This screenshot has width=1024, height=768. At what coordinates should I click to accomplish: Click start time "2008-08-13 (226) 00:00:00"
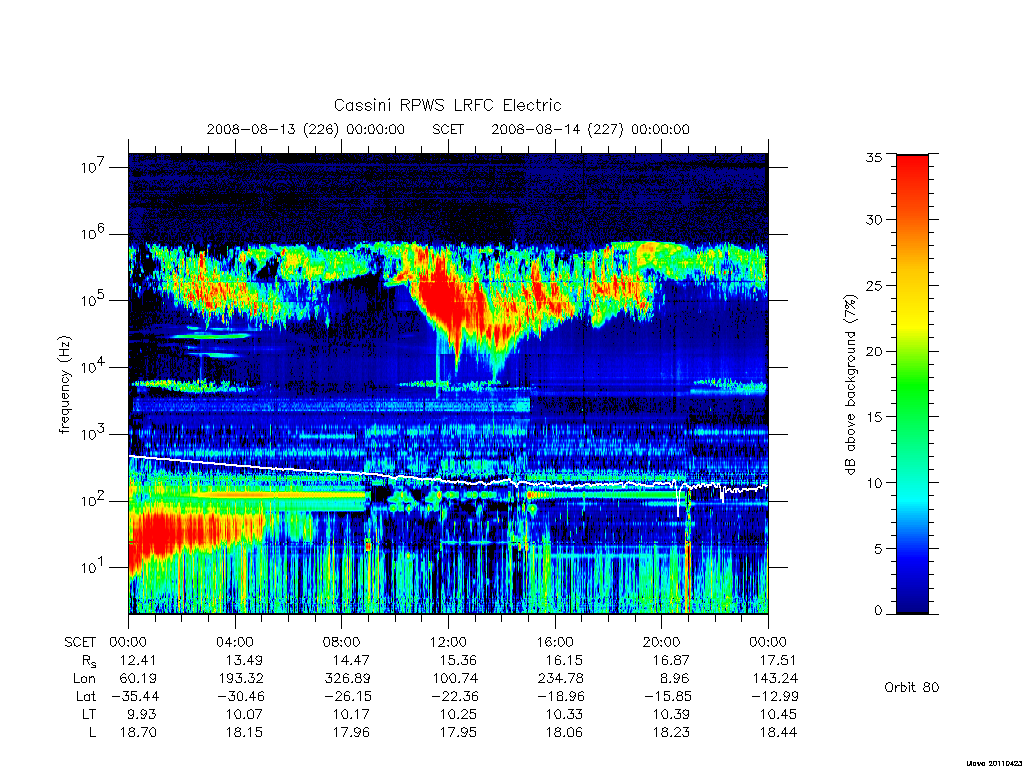tap(306, 129)
